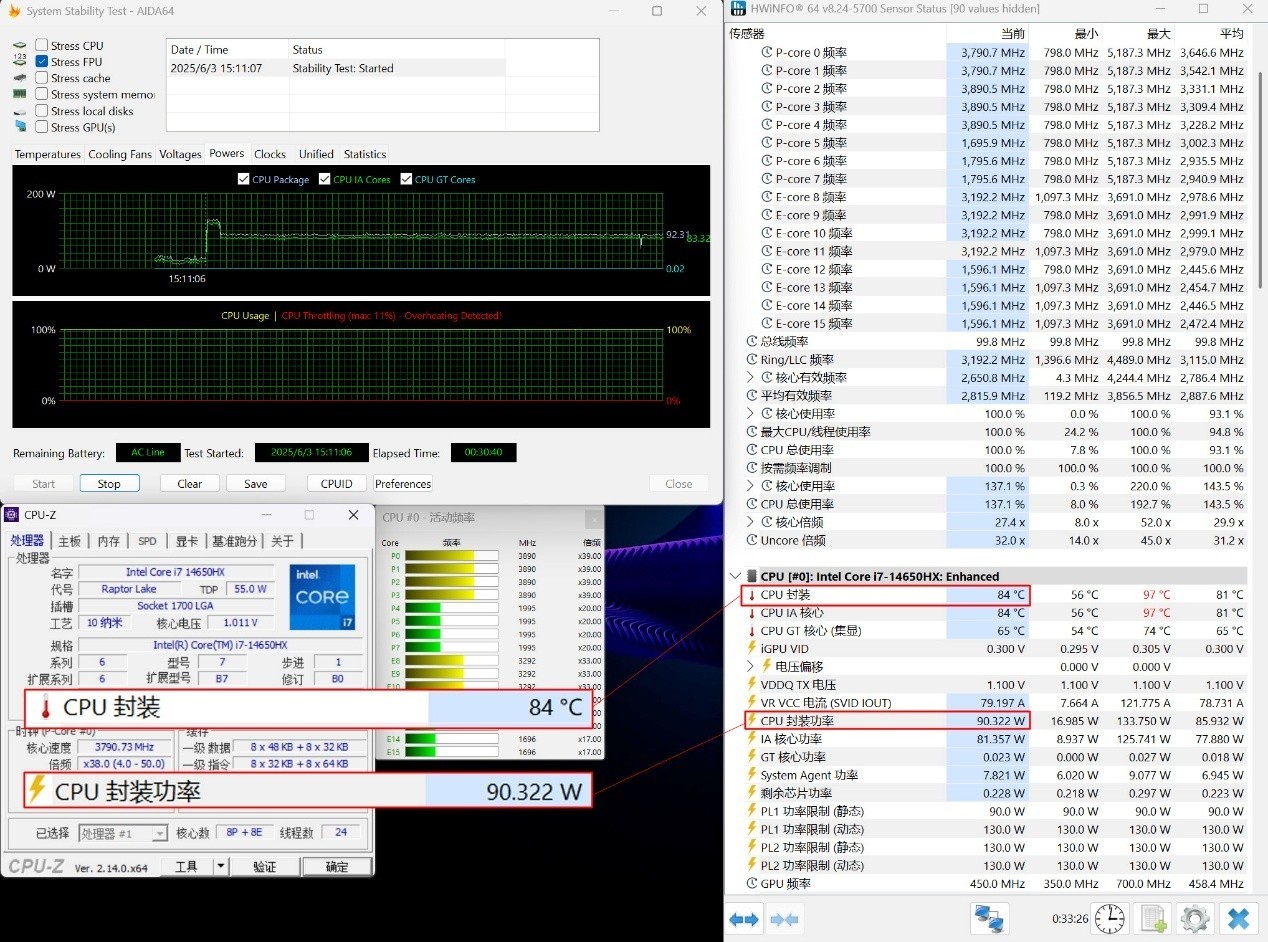
Task: Enable the Stress CPU checkbox
Action: [42, 45]
